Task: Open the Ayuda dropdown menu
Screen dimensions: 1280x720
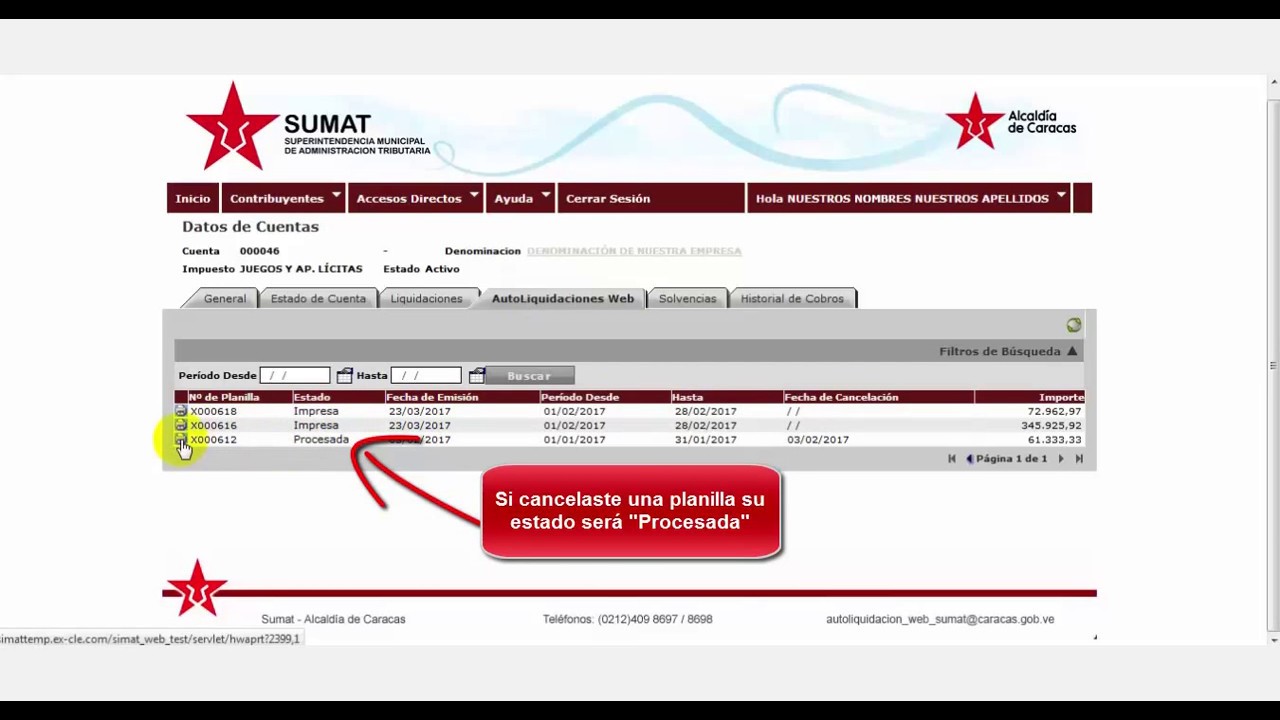Action: (x=521, y=198)
